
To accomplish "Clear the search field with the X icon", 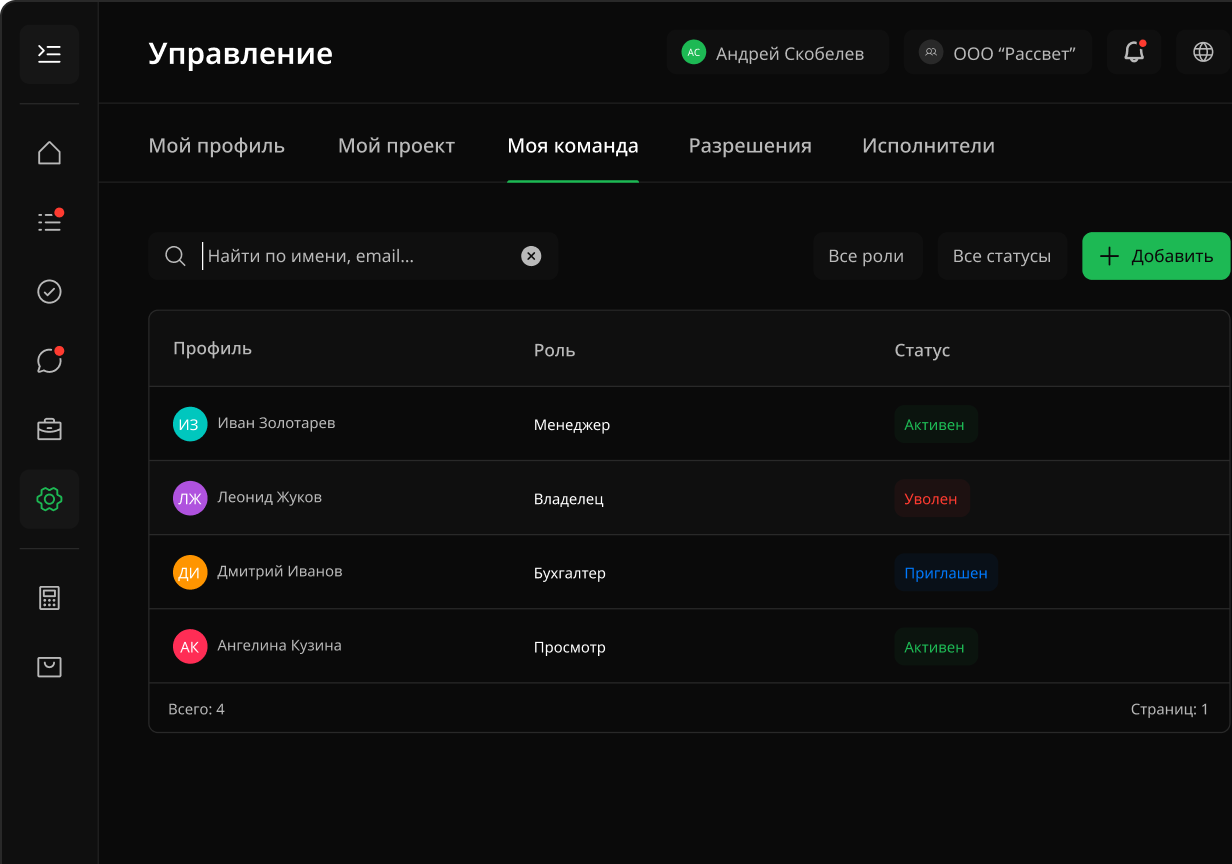I will pos(531,256).
